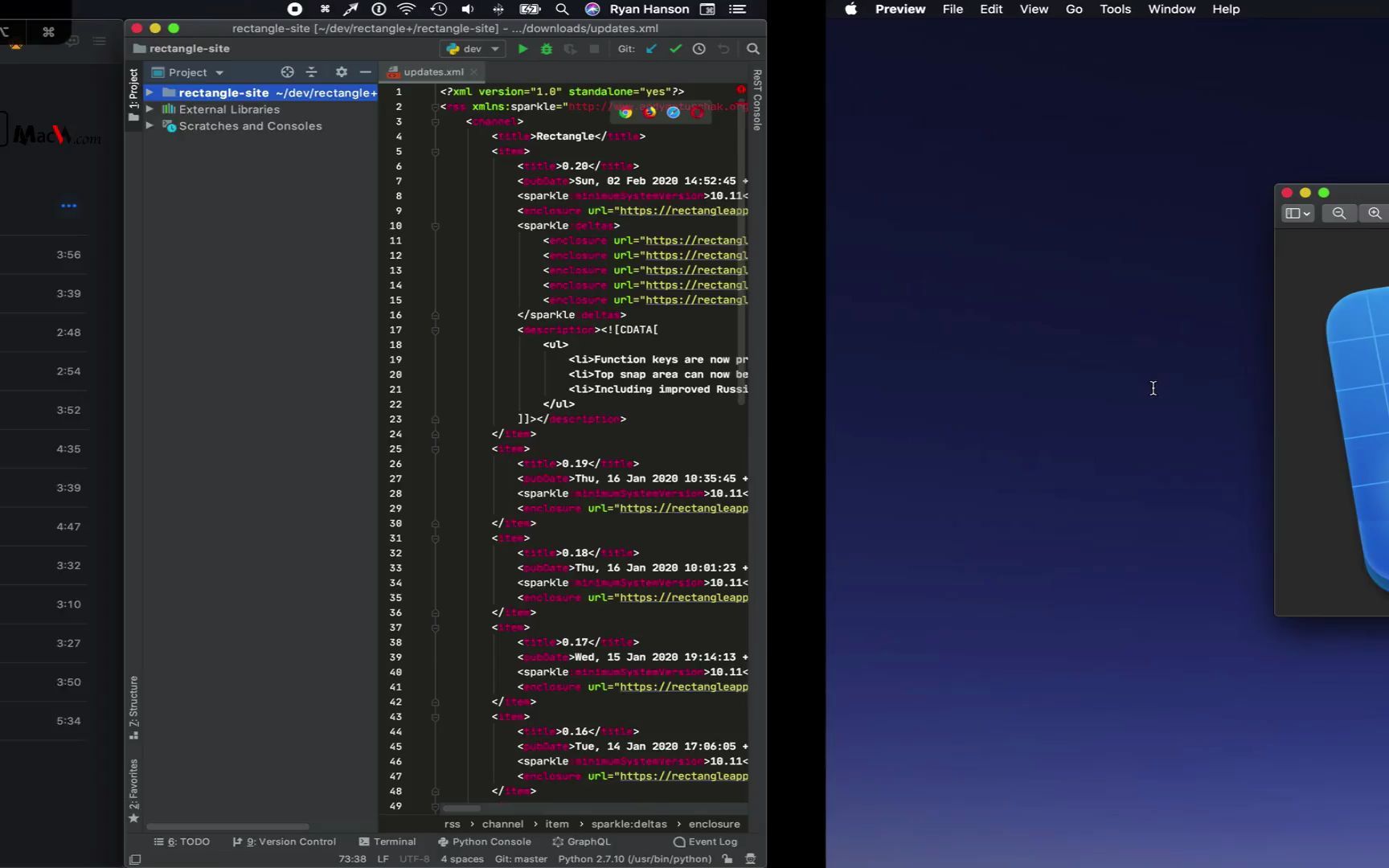The height and width of the screenshot is (868, 1389).
Task: Toggle the 2: Favorites side tool window
Action: pyautogui.click(x=133, y=791)
